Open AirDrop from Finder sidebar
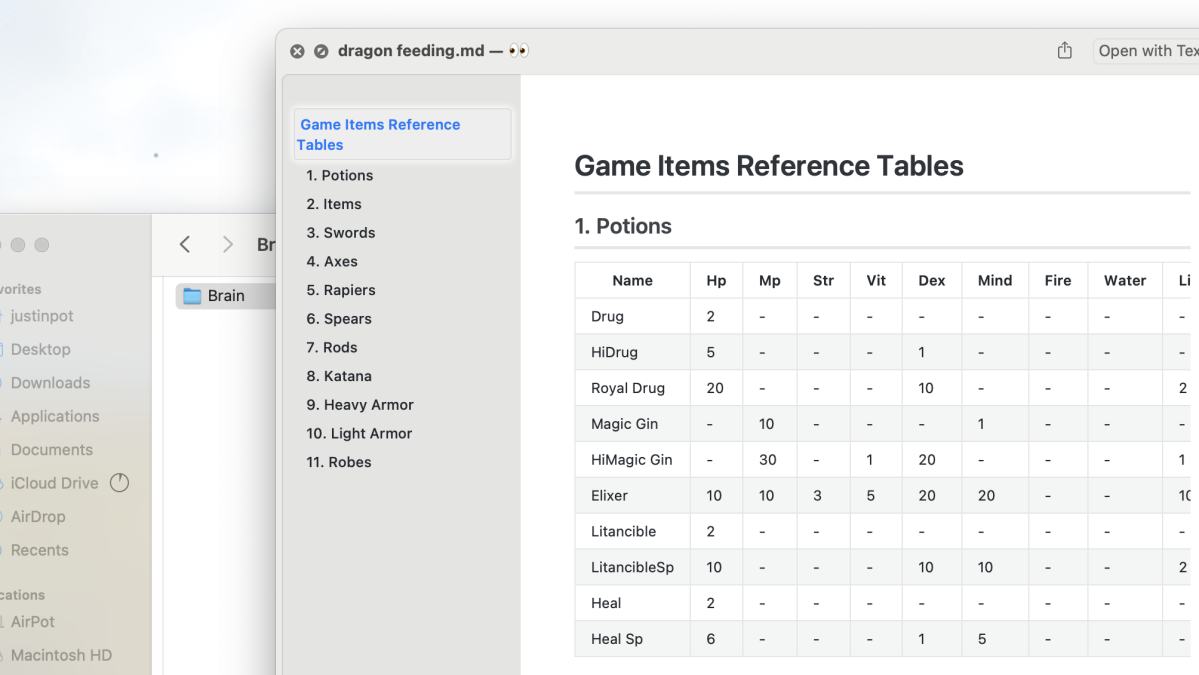Screen dimensions: 1199x675 tap(38, 517)
